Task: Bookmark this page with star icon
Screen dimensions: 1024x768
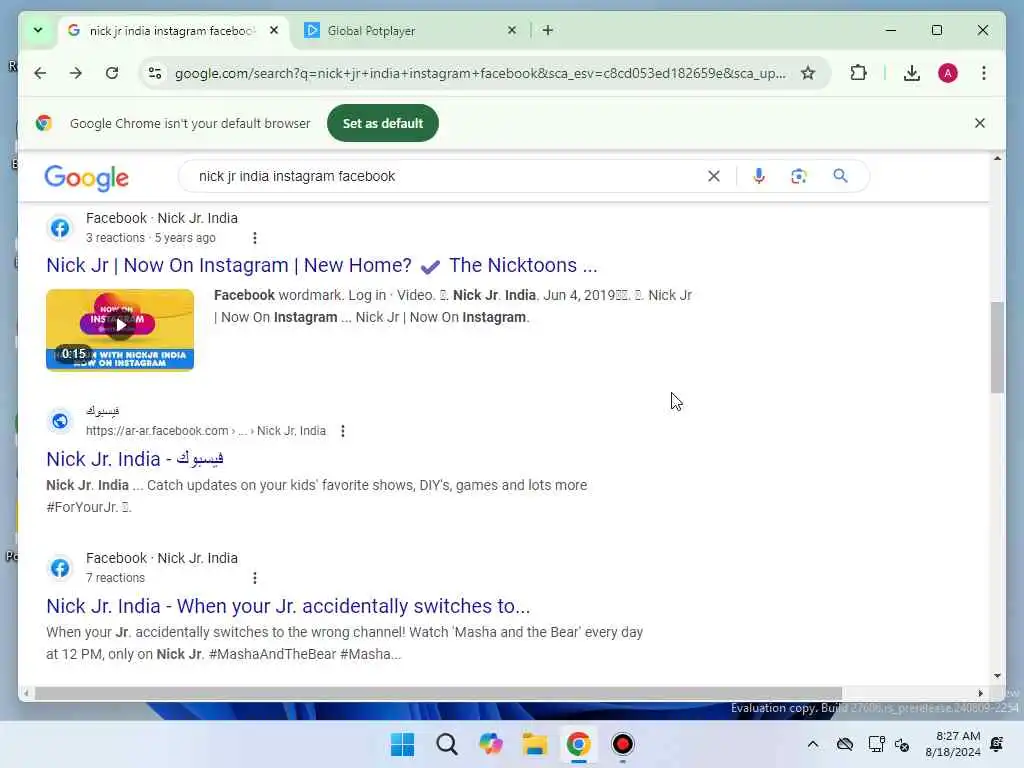Action: (808, 73)
